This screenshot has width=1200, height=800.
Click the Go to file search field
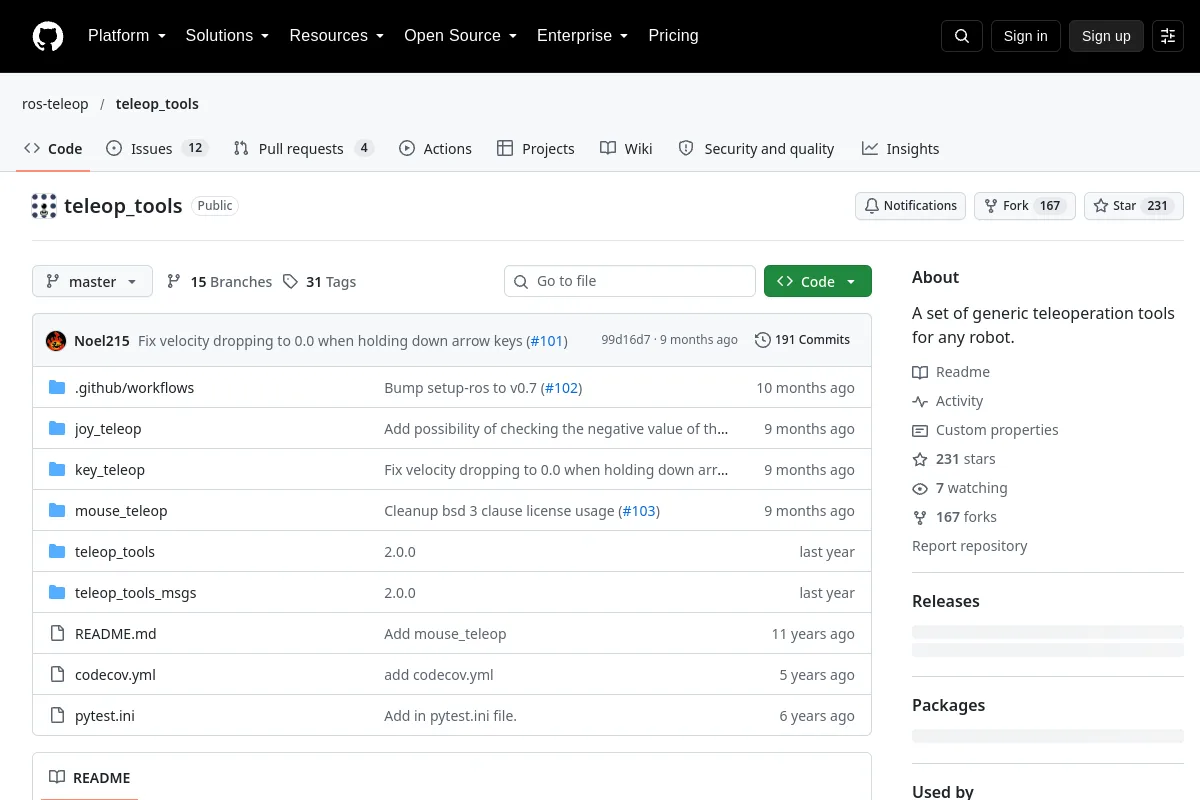pos(630,281)
